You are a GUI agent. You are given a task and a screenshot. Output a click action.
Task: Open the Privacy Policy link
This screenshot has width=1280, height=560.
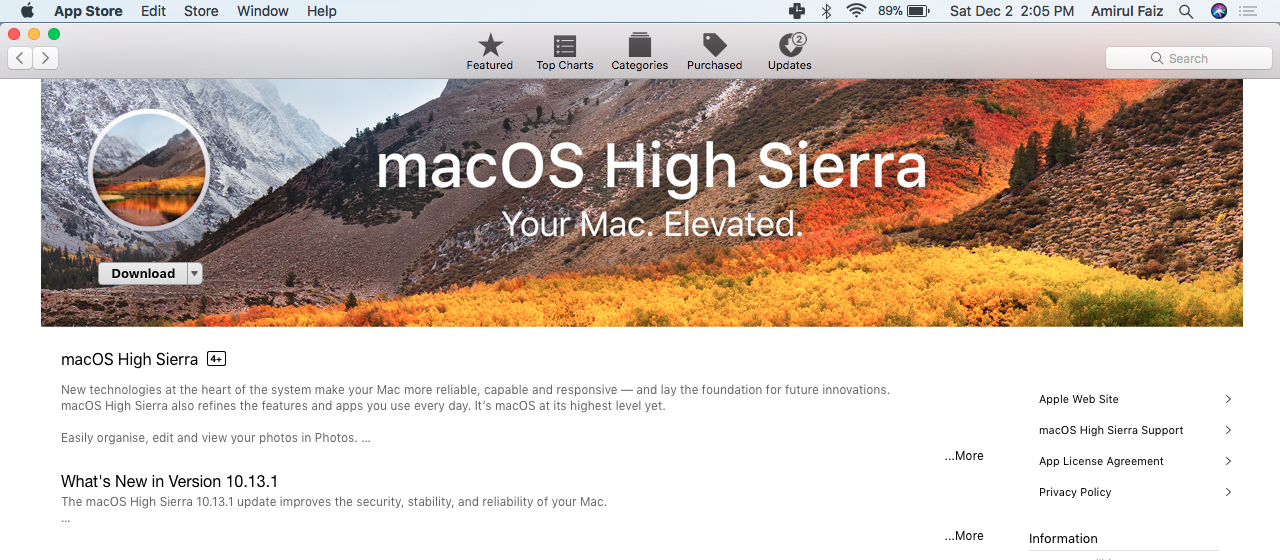[x=1075, y=492]
